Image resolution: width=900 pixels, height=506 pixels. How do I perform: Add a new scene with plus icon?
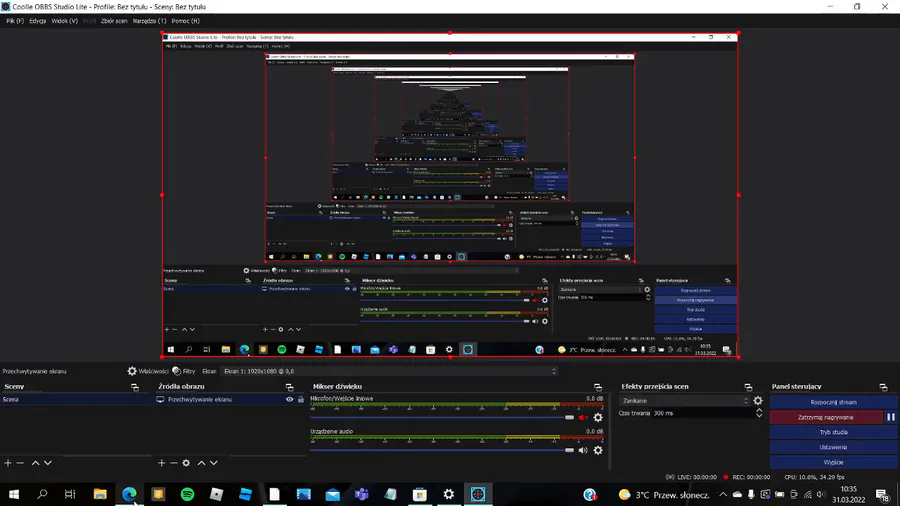click(x=8, y=462)
